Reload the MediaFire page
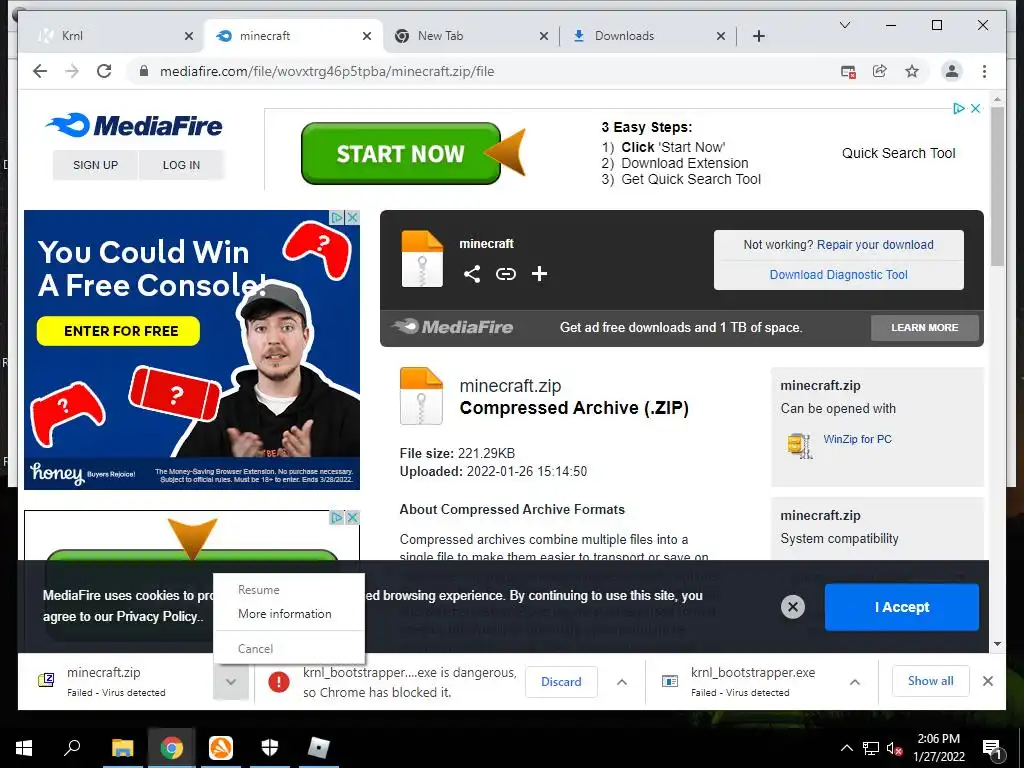The image size is (1024, 768). [104, 71]
